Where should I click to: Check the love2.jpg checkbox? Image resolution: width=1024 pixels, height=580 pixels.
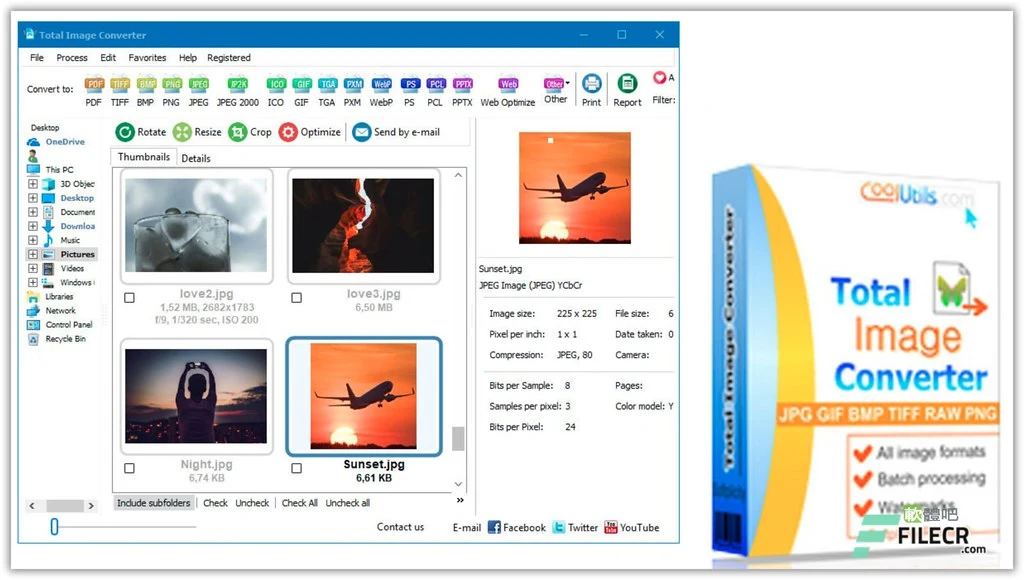coord(129,298)
